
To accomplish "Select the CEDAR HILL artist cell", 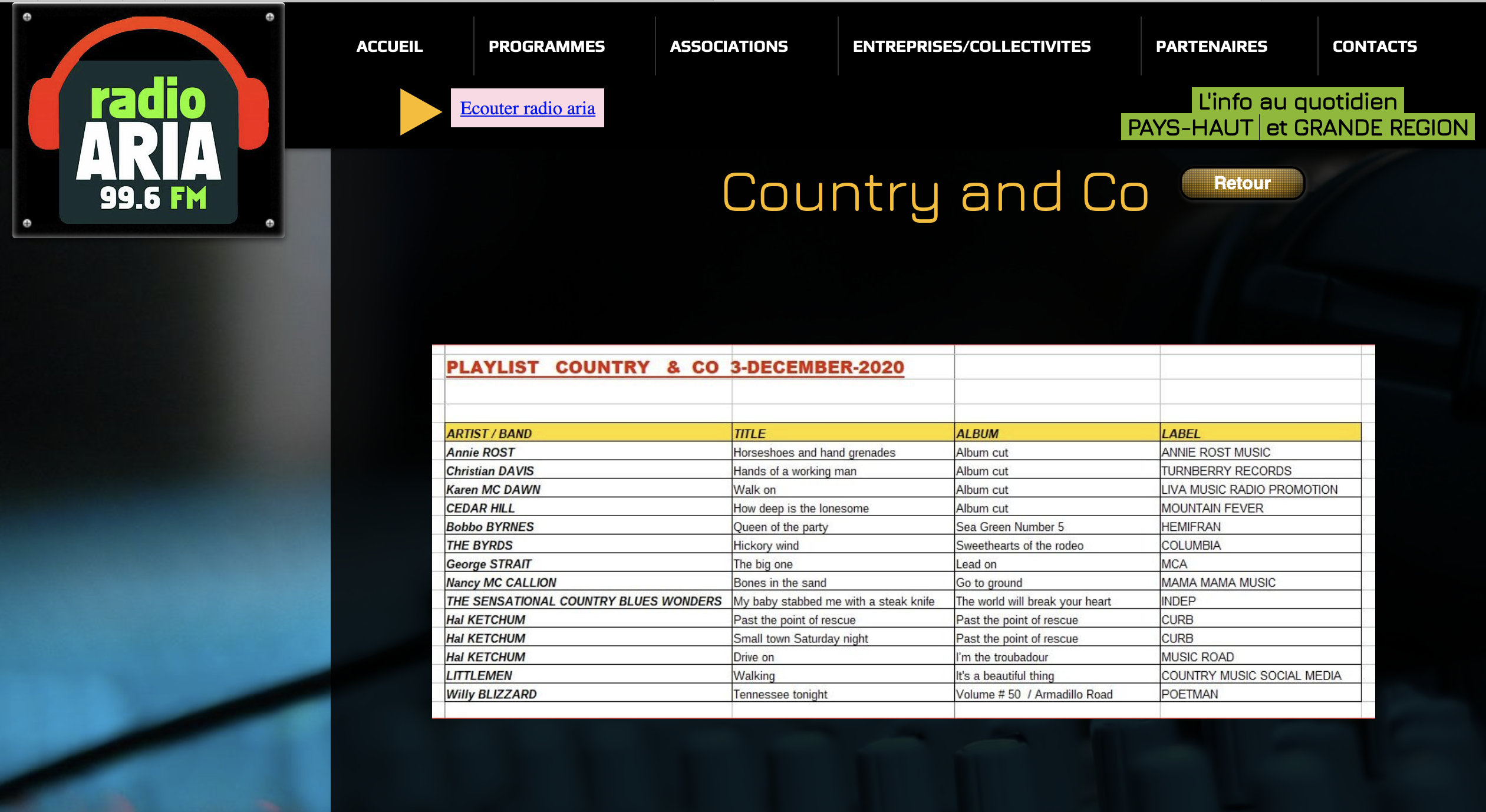I will click(x=588, y=508).
